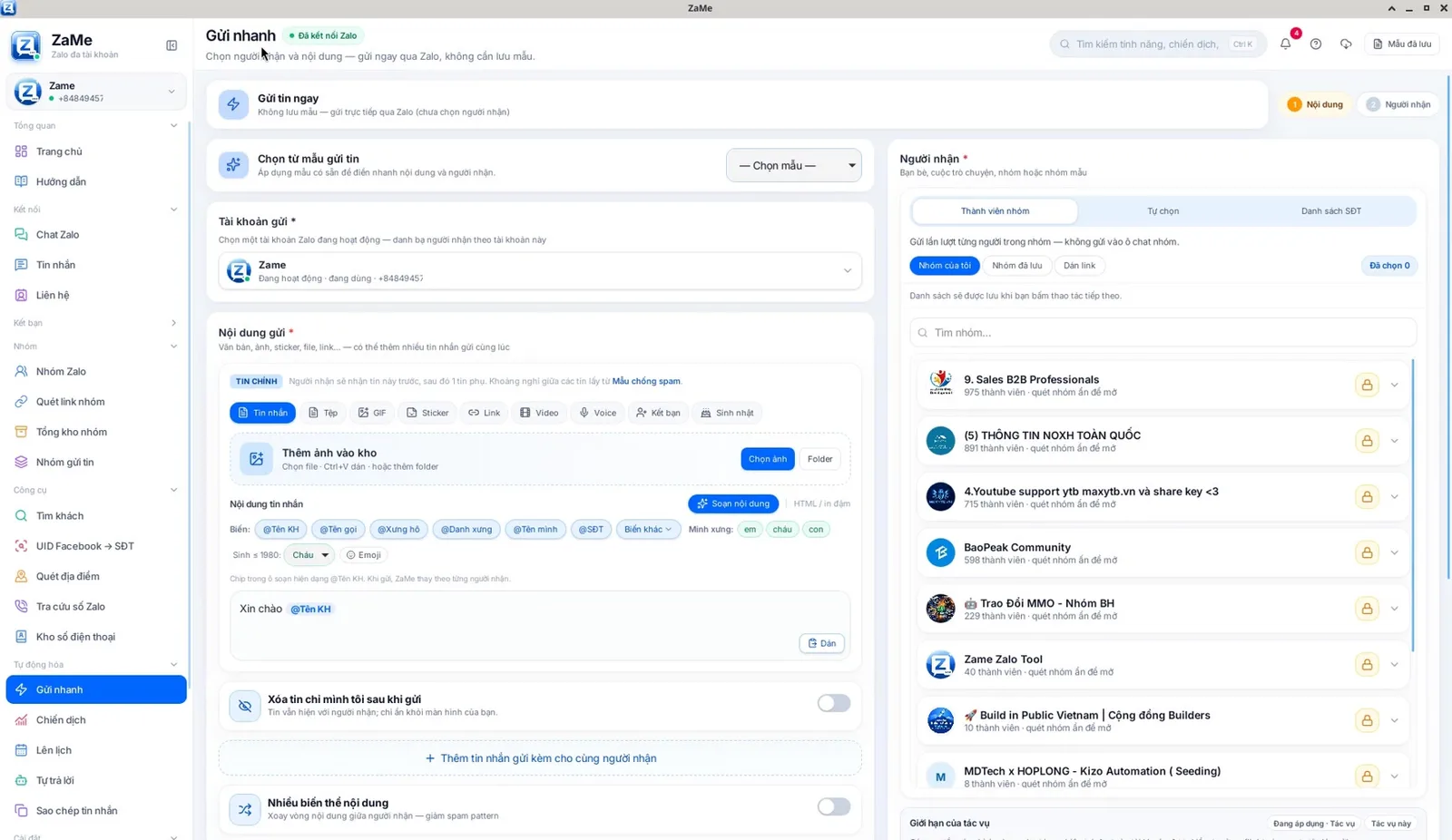
Task: Click the lock icon for Zame Zalo Tool
Action: (x=1367, y=665)
